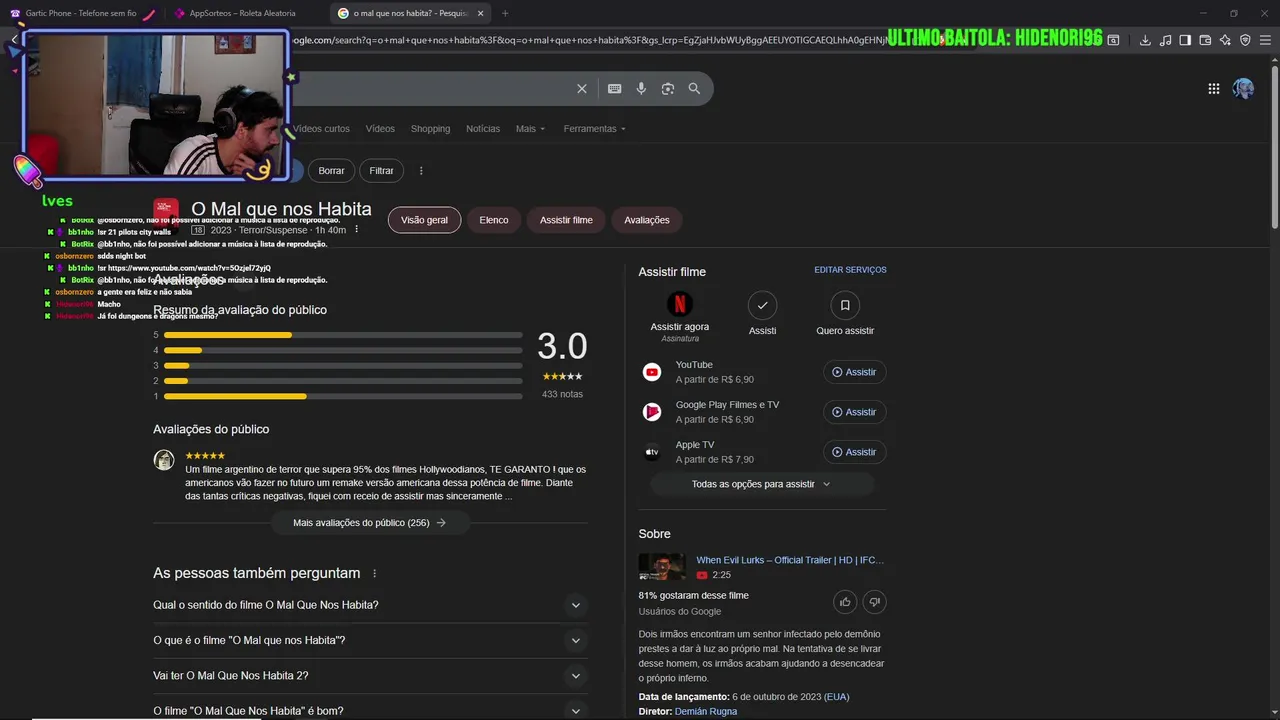Click the YouTube service logo
The image size is (1280, 720).
pos(652,372)
